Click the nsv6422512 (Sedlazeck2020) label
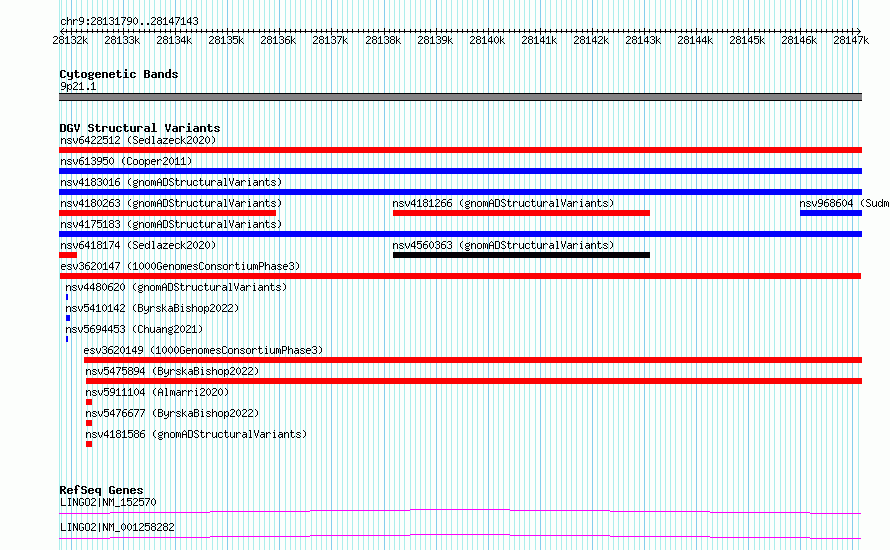Viewport: 890px width, 550px height. click(138, 140)
